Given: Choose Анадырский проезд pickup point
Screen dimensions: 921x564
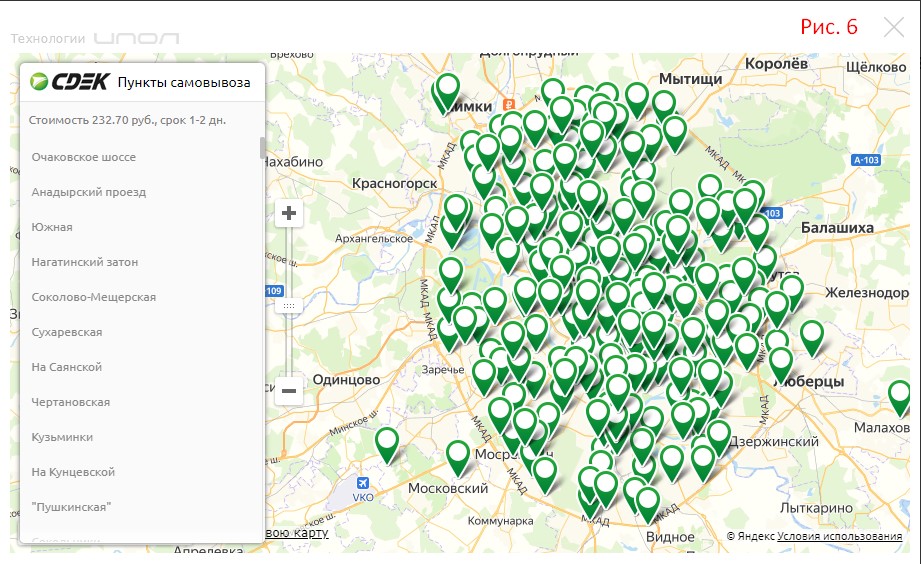Looking at the screenshot, I should point(89,192).
